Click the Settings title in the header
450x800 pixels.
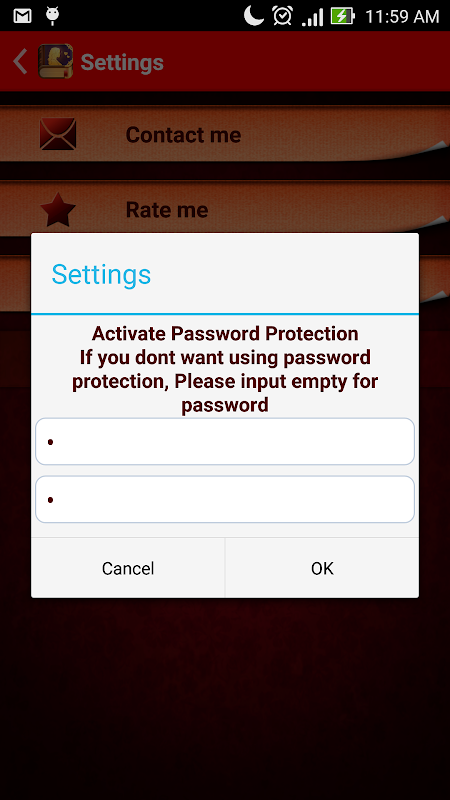coord(122,62)
